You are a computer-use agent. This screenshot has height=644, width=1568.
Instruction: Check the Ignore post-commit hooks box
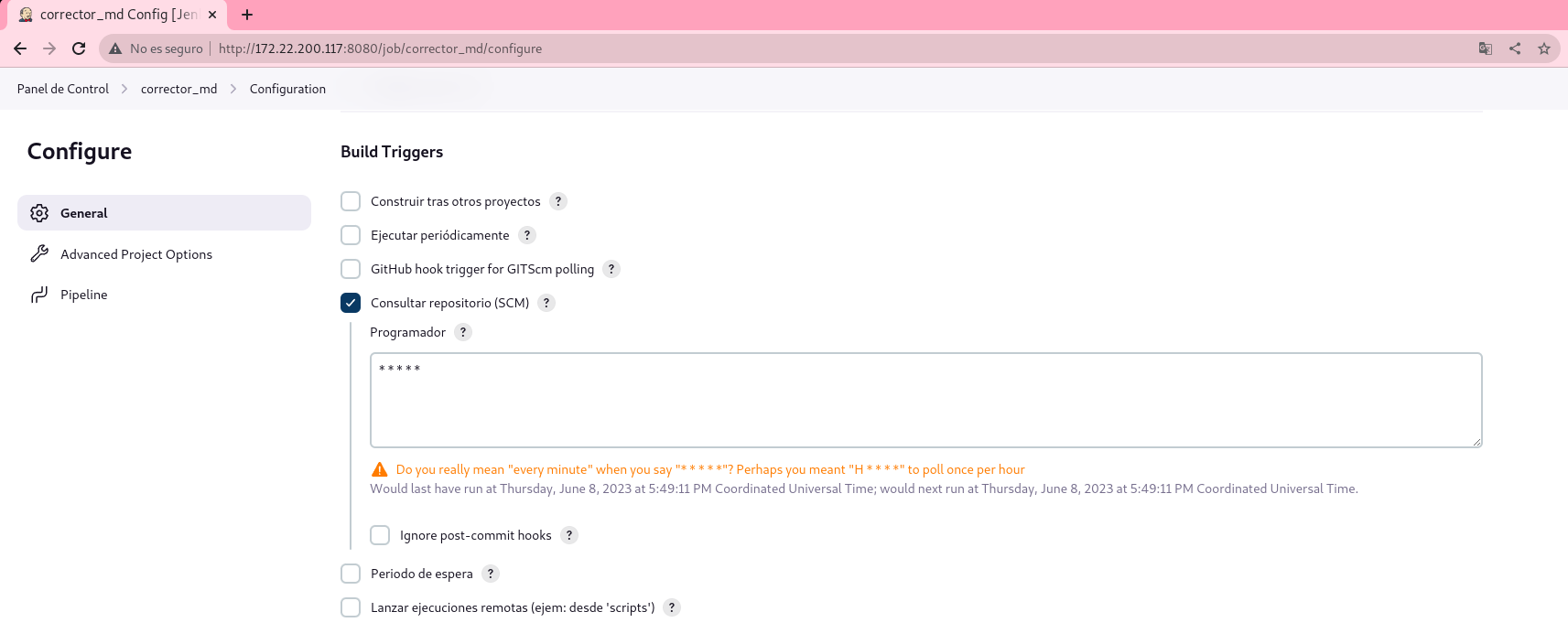click(380, 535)
